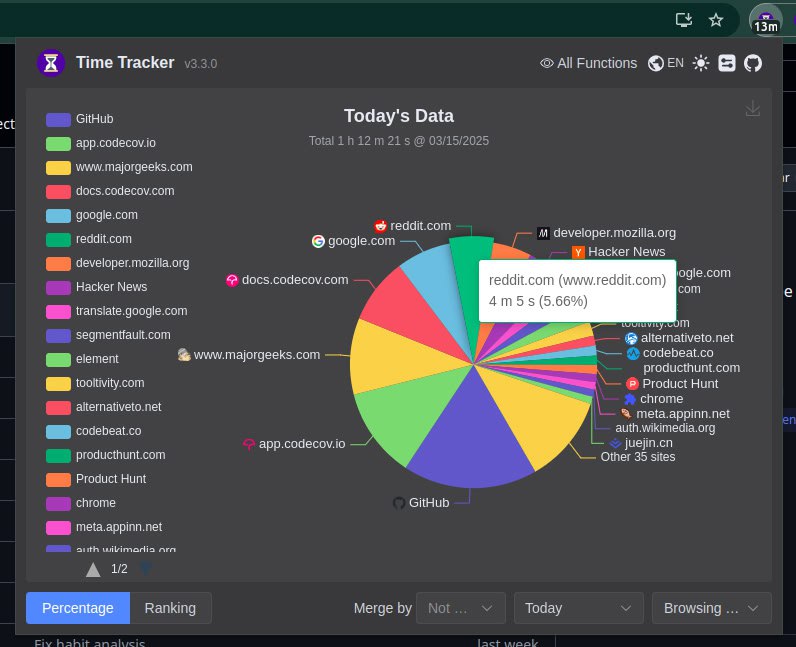Viewport: 796px width, 647px height.
Task: Click the Time Tracker hourglass logo
Action: 51,63
